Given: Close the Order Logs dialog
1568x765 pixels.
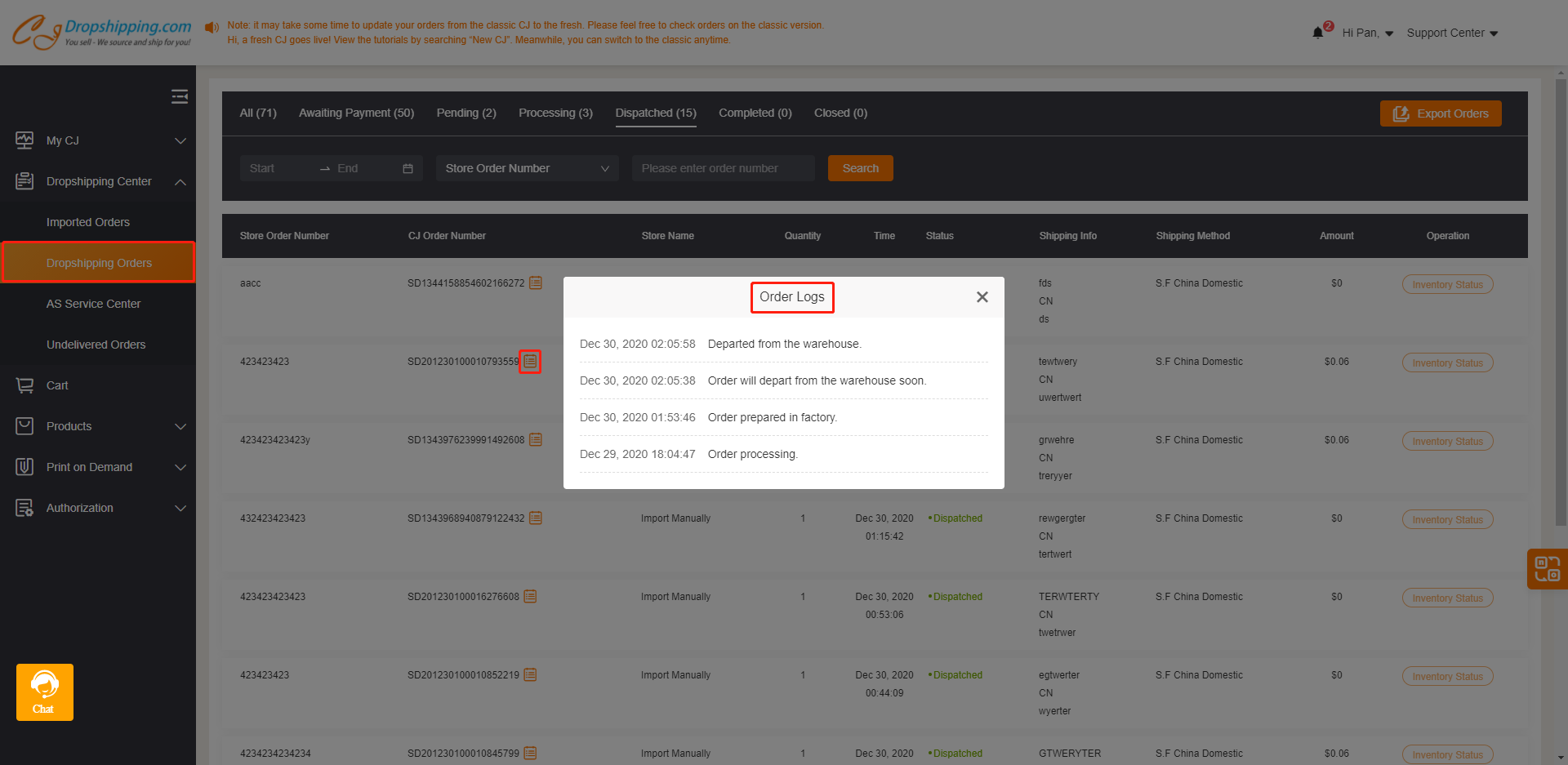Looking at the screenshot, I should [982, 297].
